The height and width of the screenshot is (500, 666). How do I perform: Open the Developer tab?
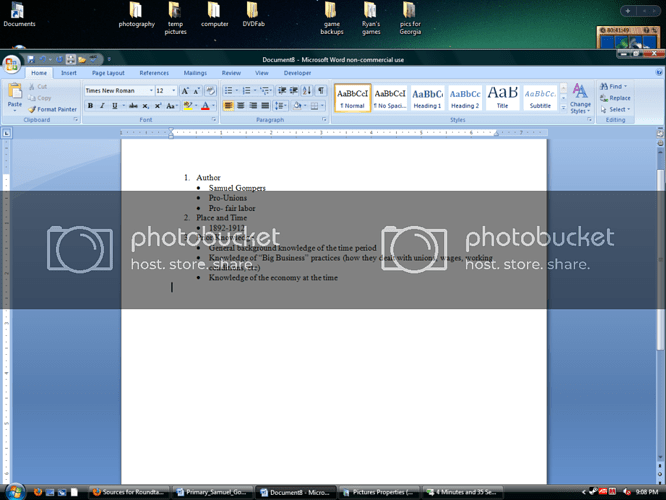point(297,73)
